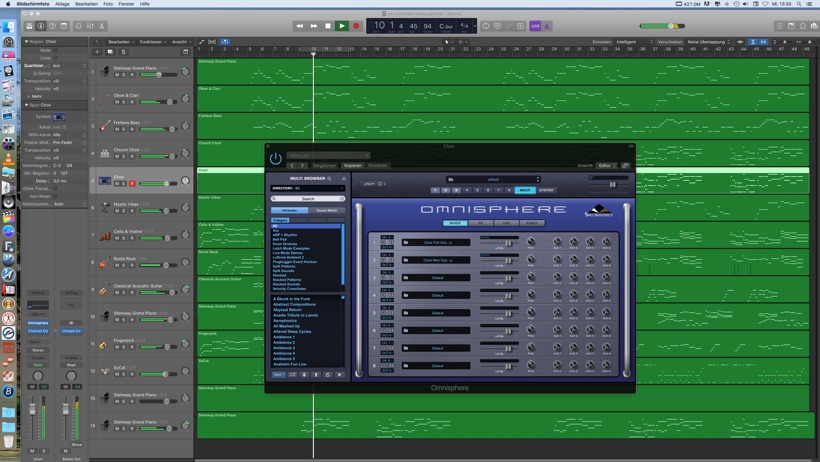Toggle the region Loop checkbox
This screenshot has width=820, height=462.
click(55, 58)
